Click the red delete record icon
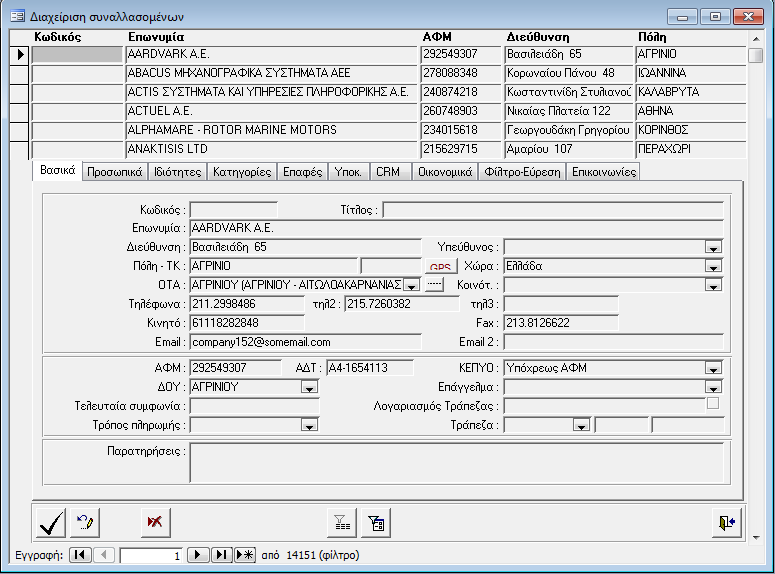Viewport: 775px width, 574px height. (154, 521)
